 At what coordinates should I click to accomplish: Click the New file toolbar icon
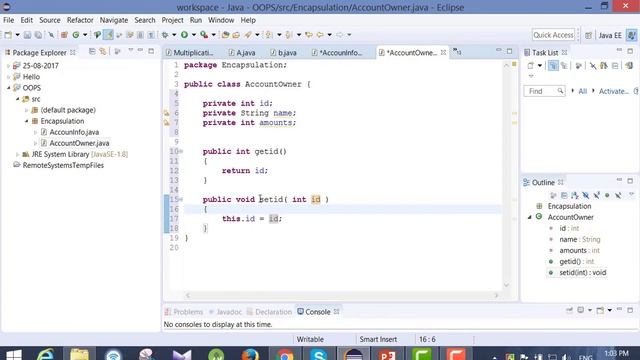[8, 35]
